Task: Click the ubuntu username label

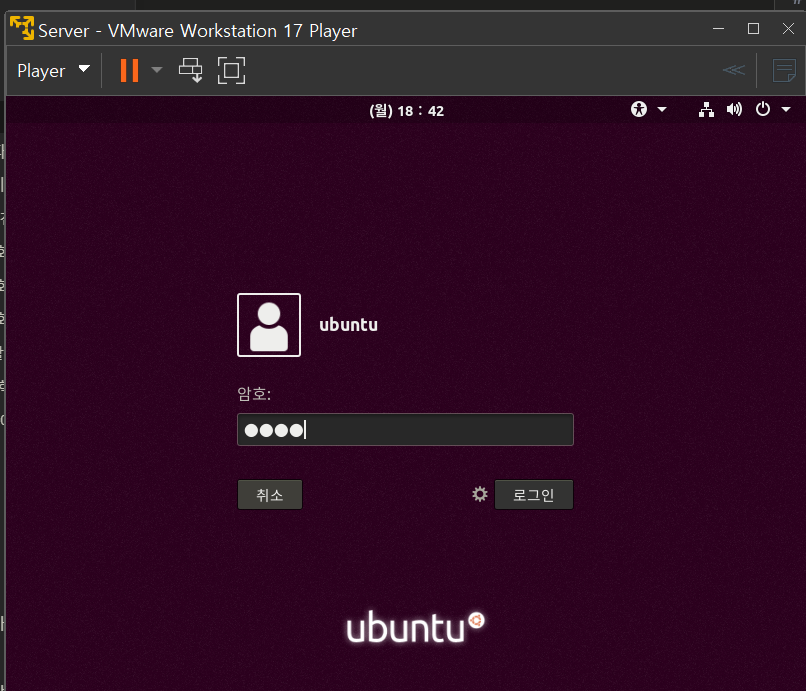Action: (x=349, y=325)
